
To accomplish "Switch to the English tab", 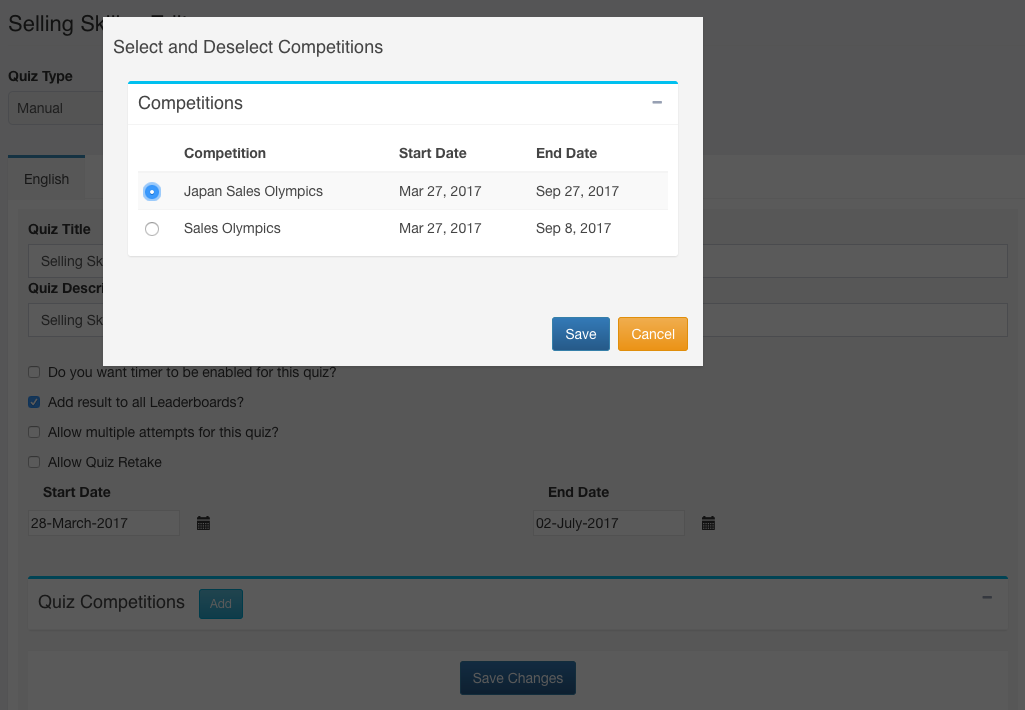I will click(46, 179).
